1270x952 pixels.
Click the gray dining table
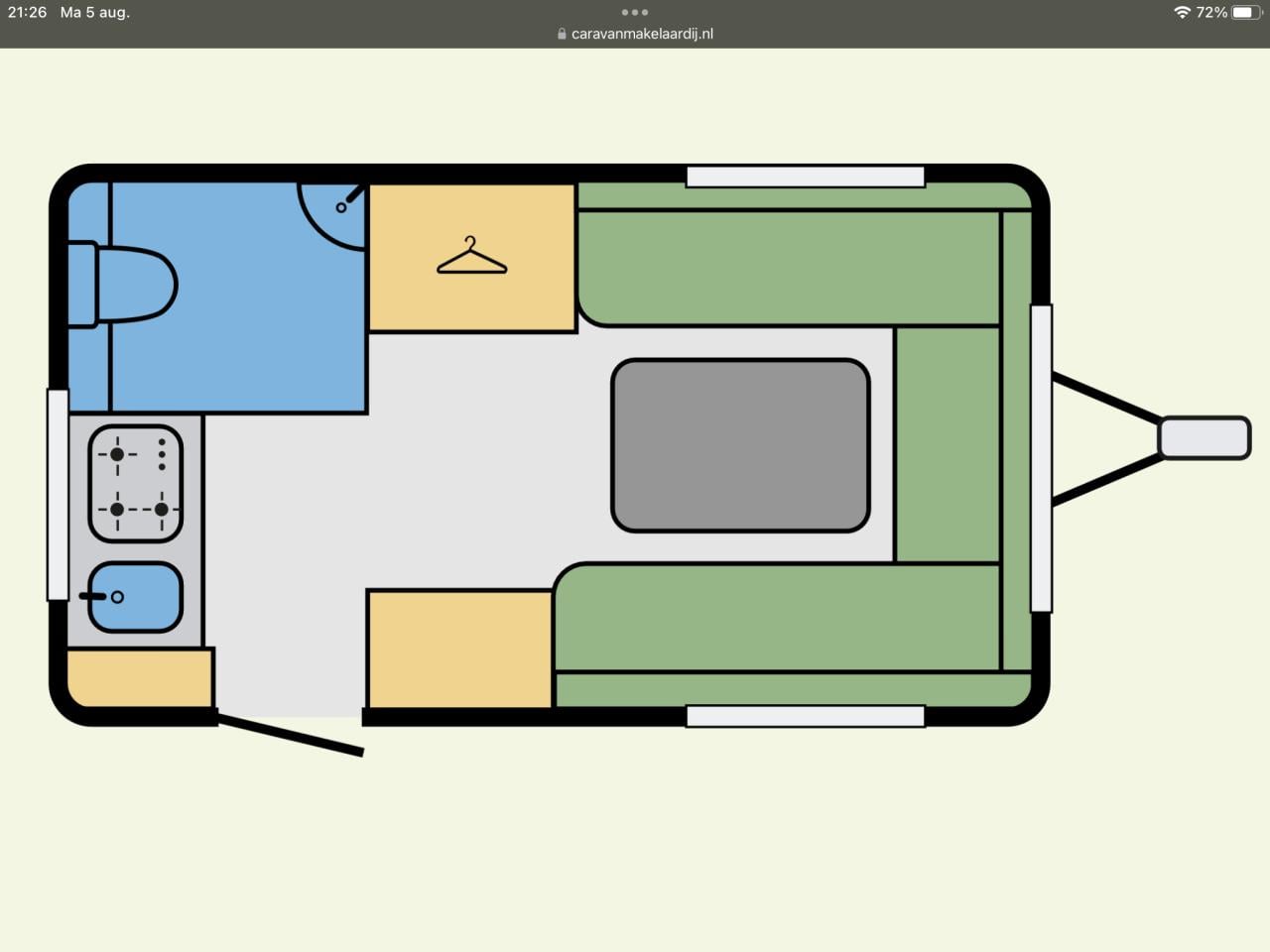click(x=740, y=445)
